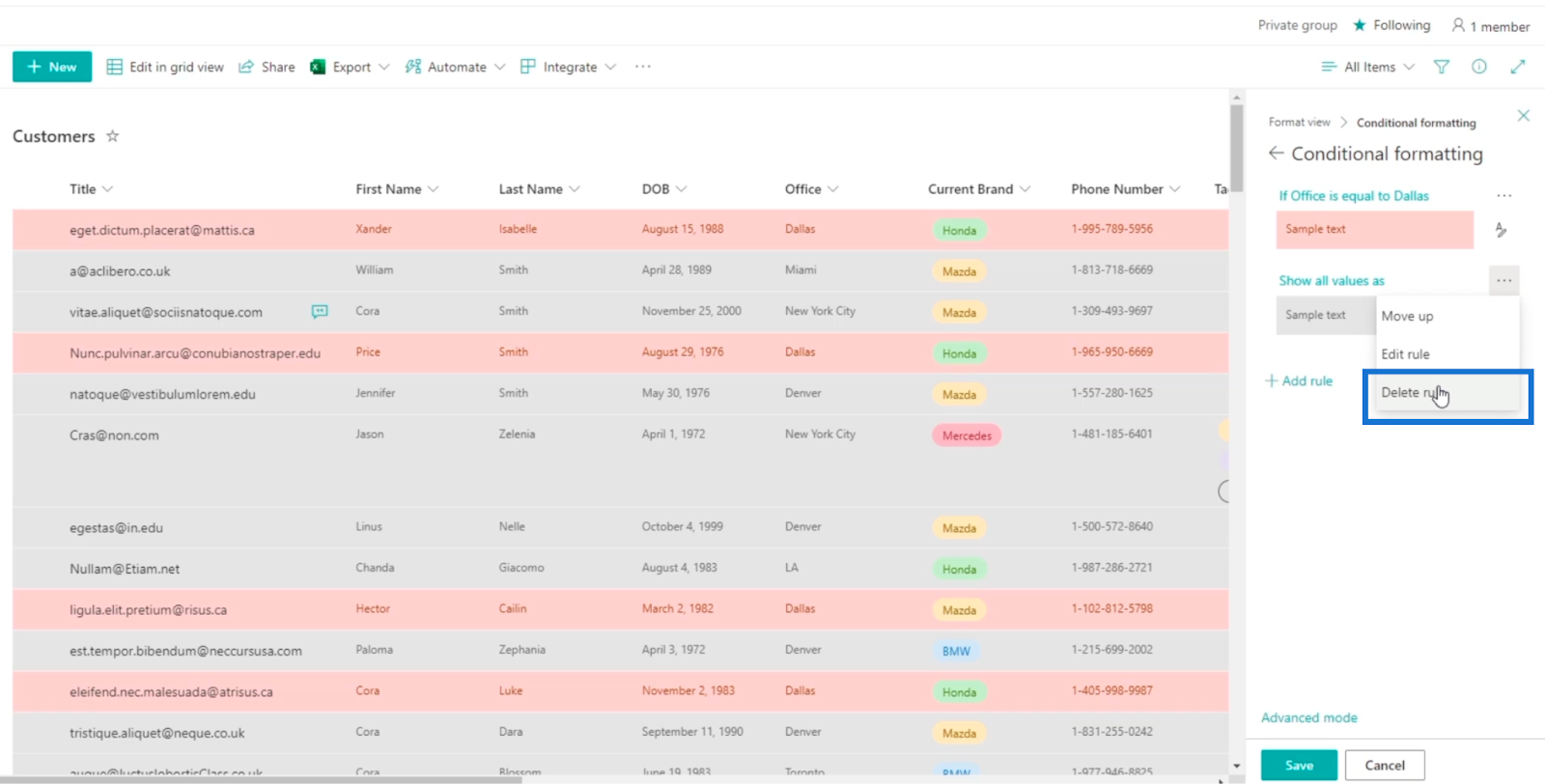Screen dimensions: 1545x784
Task: Click the gray Sample text swatch
Action: pyautogui.click(x=1325, y=315)
